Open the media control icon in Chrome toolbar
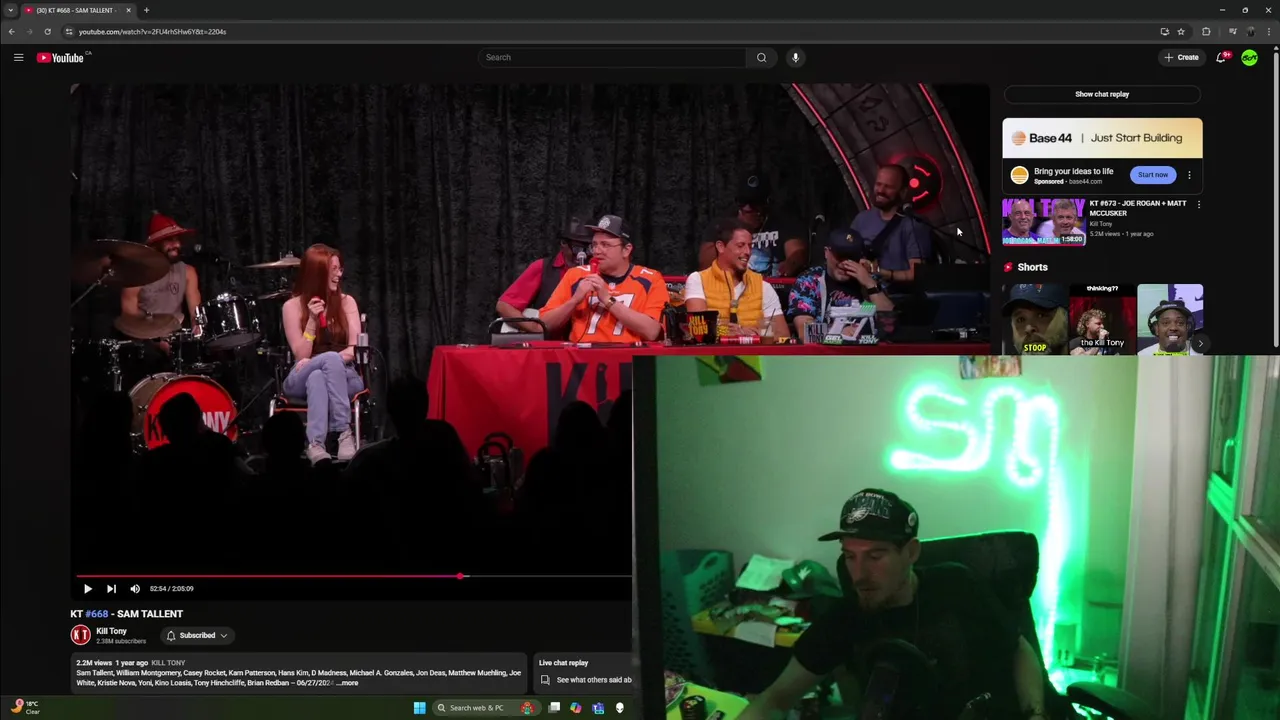Viewport: 1280px width, 720px height. 1232,31
